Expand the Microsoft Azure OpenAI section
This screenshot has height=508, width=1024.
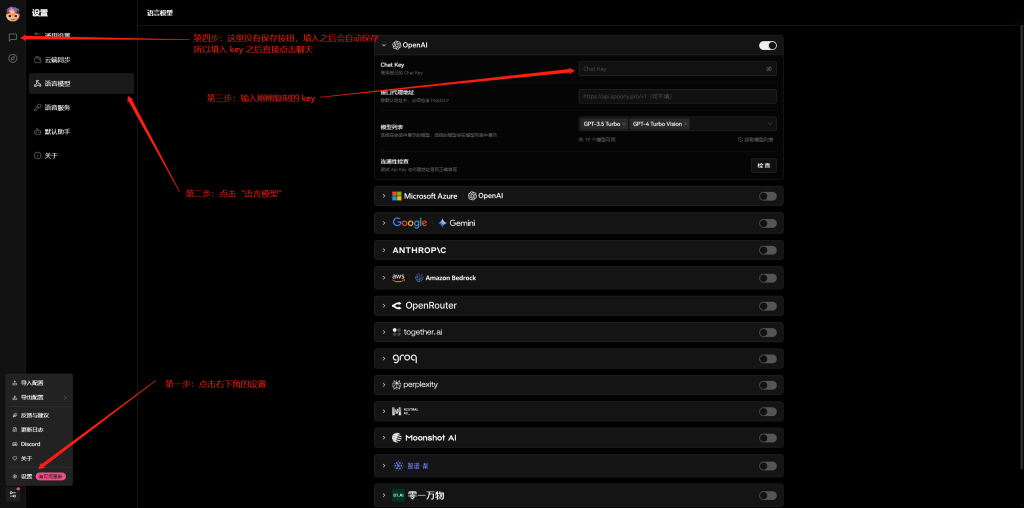pyautogui.click(x=384, y=196)
